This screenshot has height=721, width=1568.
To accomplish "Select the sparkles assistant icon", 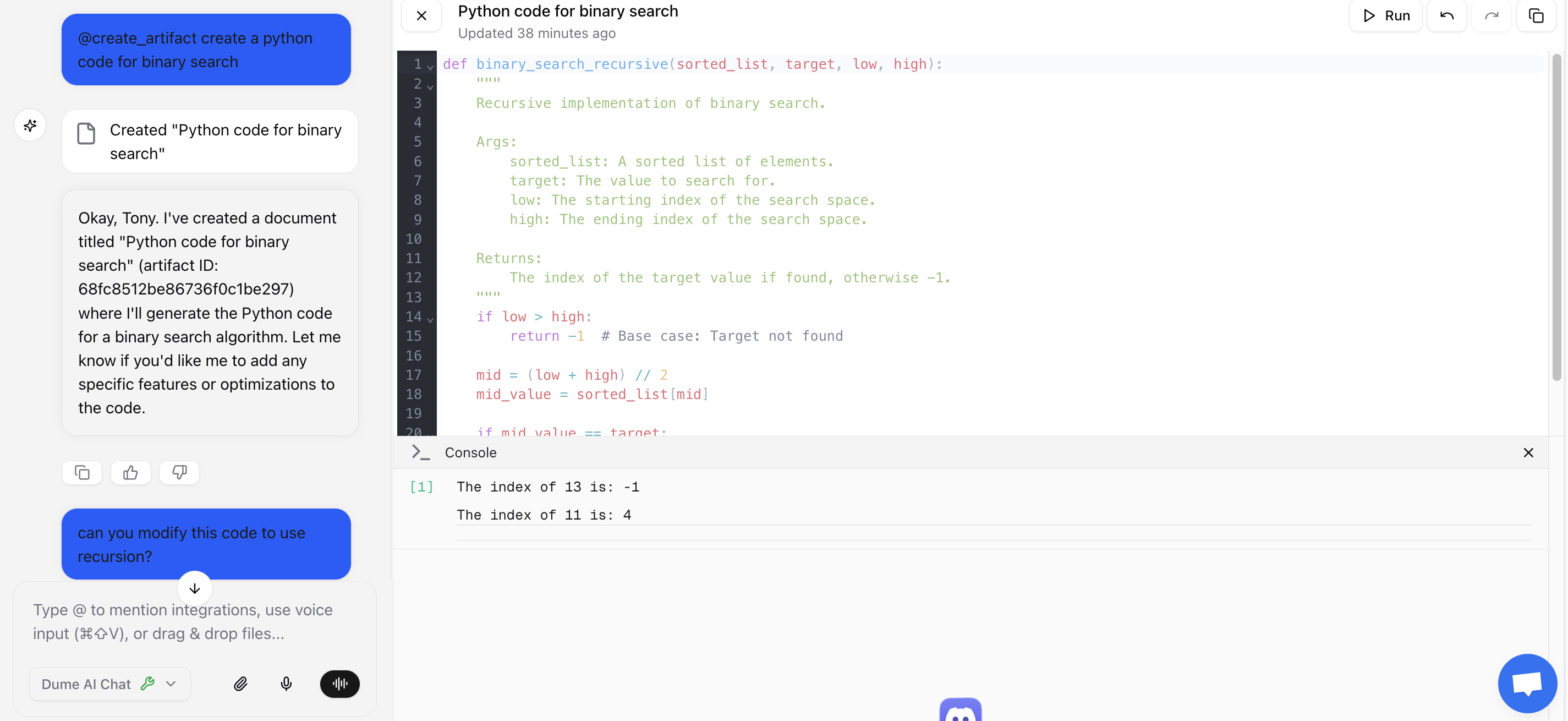I will click(30, 125).
